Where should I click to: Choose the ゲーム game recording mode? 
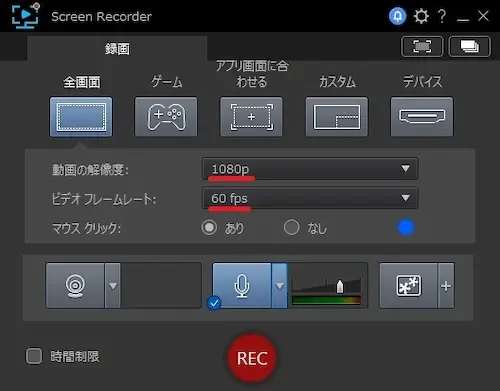[x=166, y=117]
